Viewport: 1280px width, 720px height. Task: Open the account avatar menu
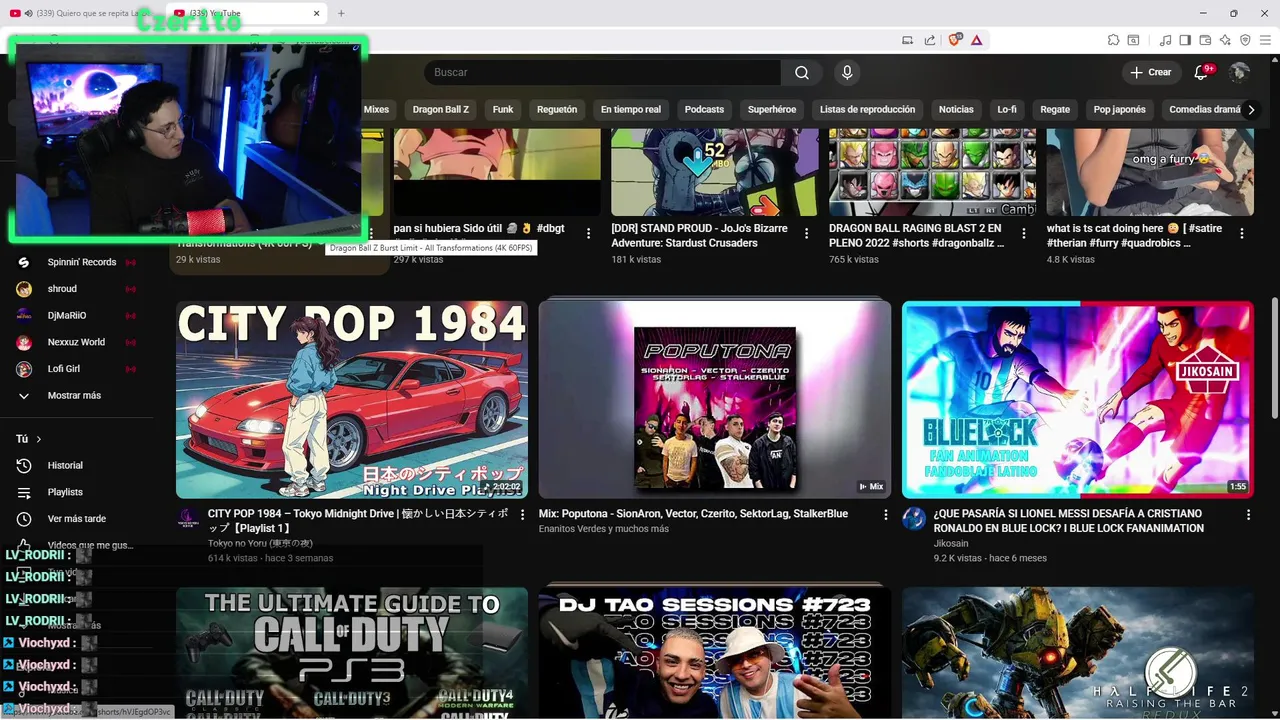(x=1239, y=72)
